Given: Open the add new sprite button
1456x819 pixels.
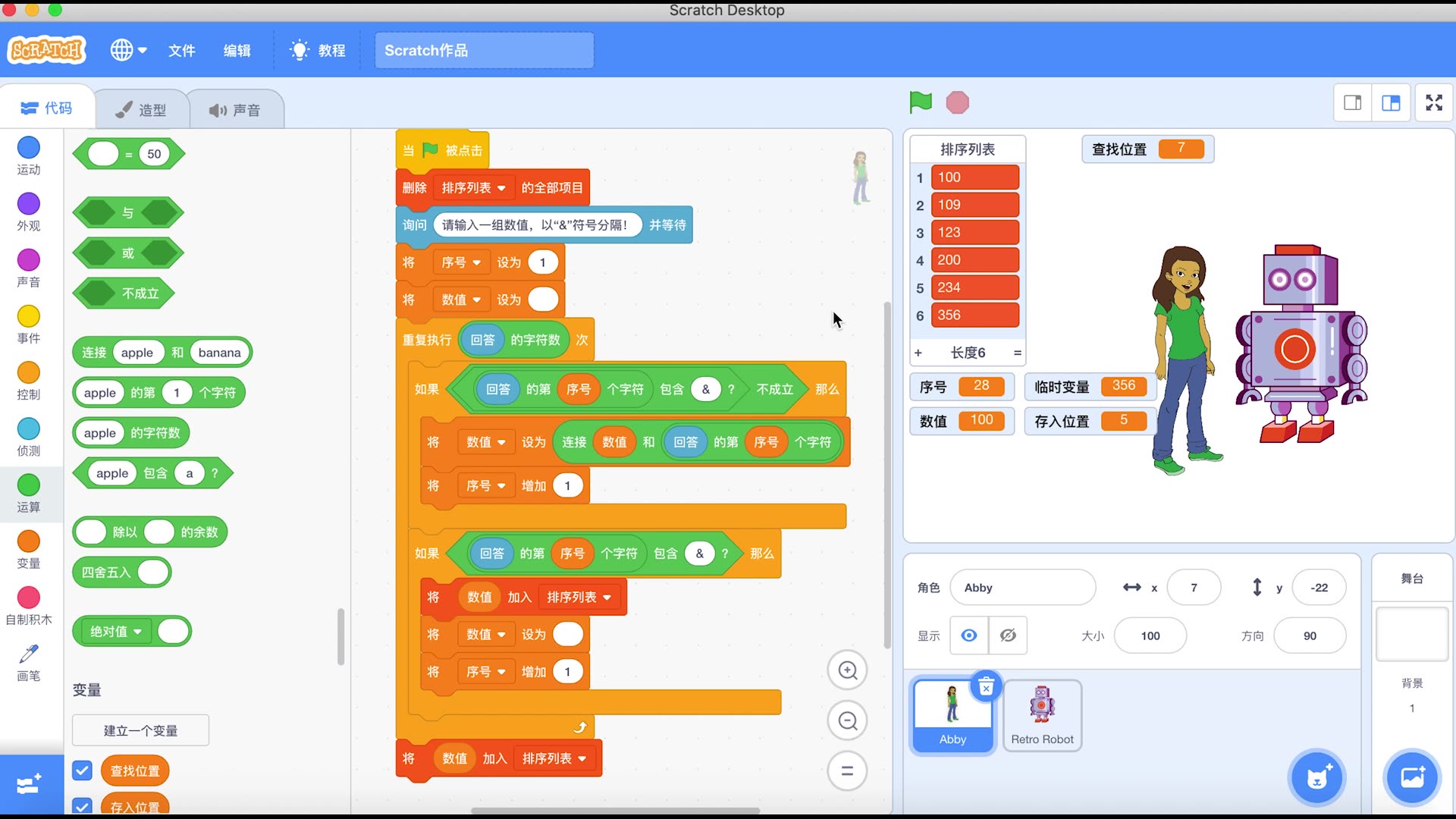Looking at the screenshot, I should coord(1317,777).
